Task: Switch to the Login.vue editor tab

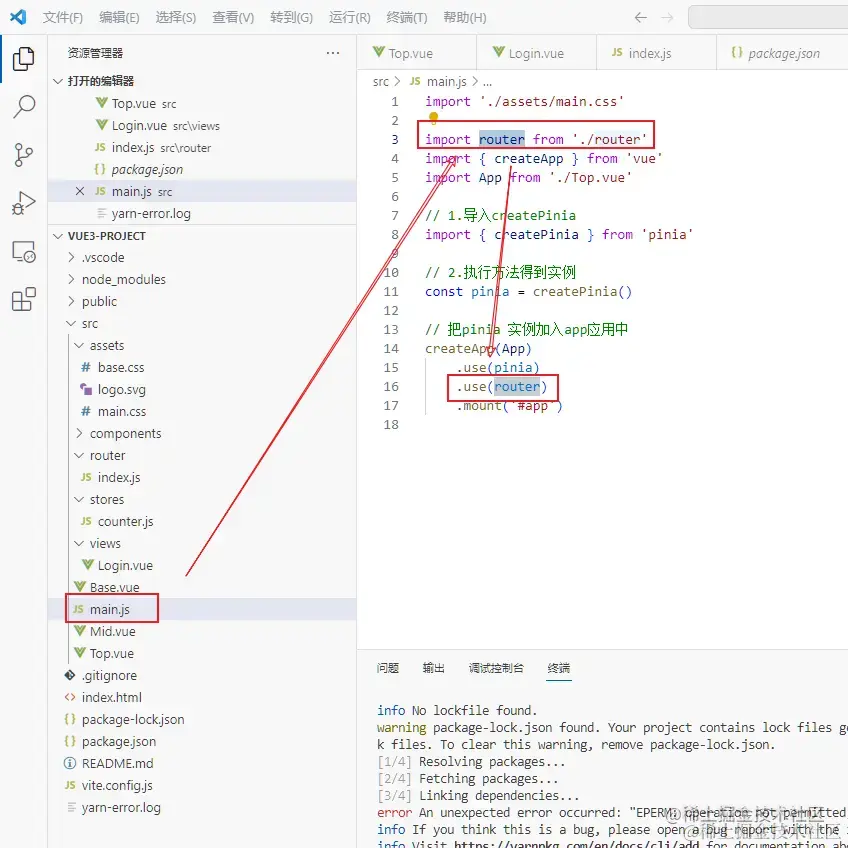Action: click(x=536, y=53)
